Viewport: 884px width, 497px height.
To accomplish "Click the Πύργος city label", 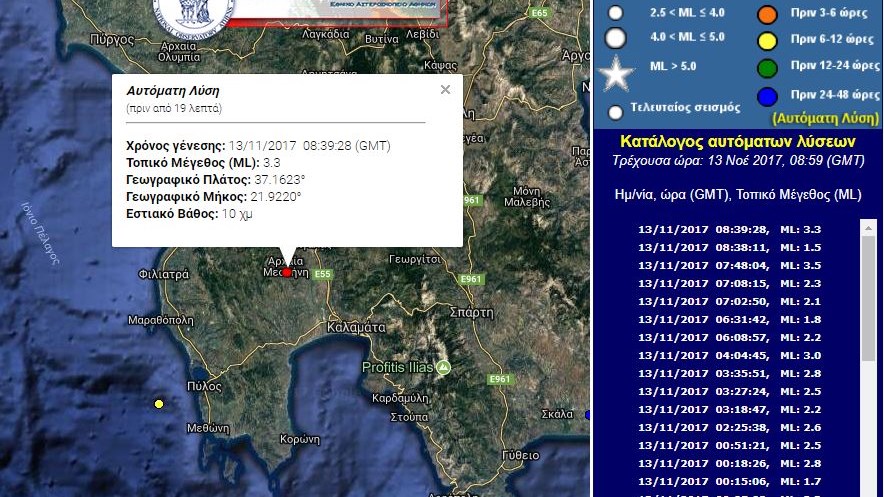I will click(x=112, y=40).
